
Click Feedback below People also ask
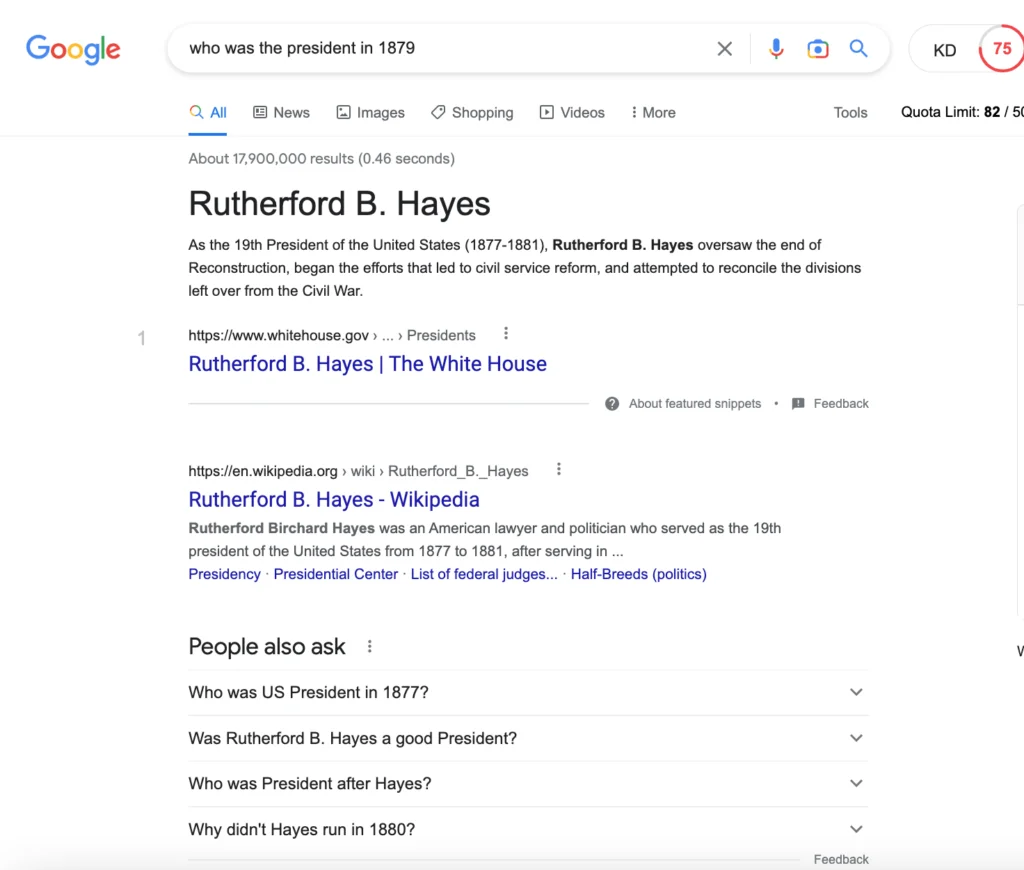coord(840,860)
